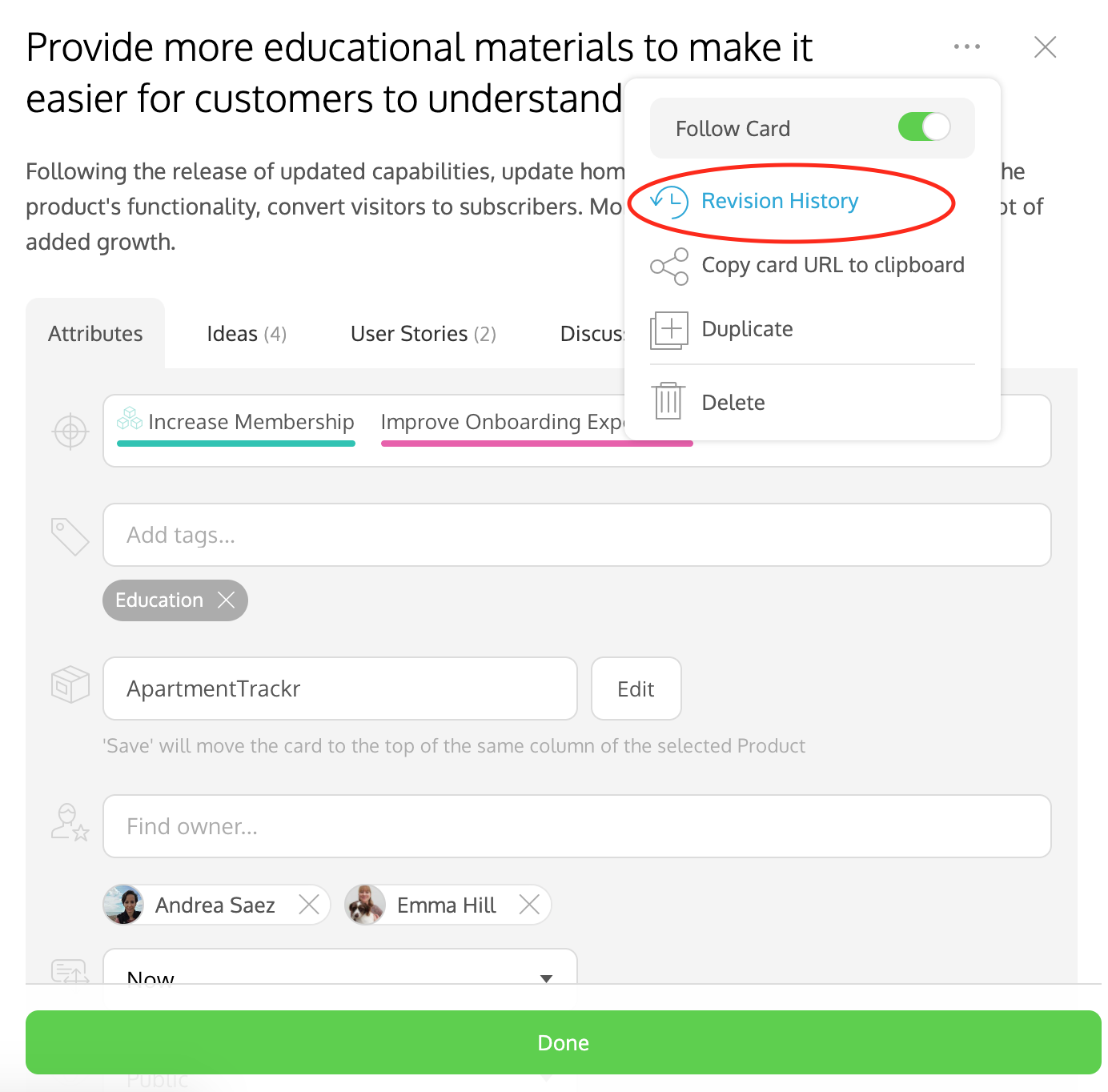Open the bottom visibility selector chevron
The image size is (1108, 1092).
(x=547, y=1077)
